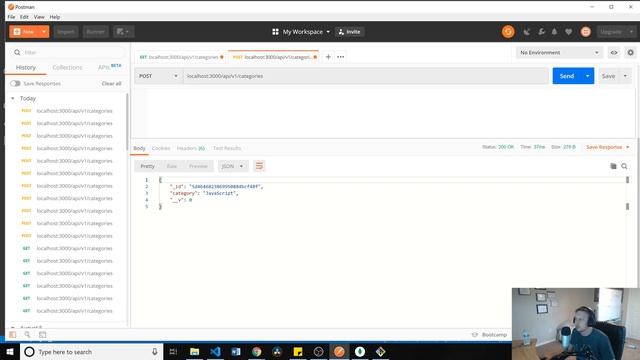Open Microsoft Word from taskbar
640x360 pixels.
pyautogui.click(x=236, y=351)
